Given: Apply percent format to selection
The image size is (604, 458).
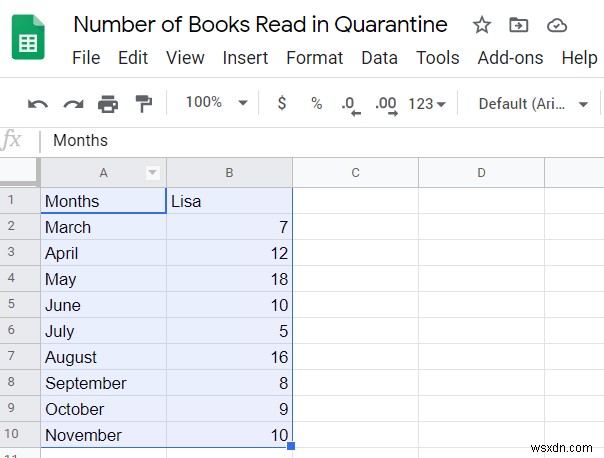Looking at the screenshot, I should [x=316, y=103].
